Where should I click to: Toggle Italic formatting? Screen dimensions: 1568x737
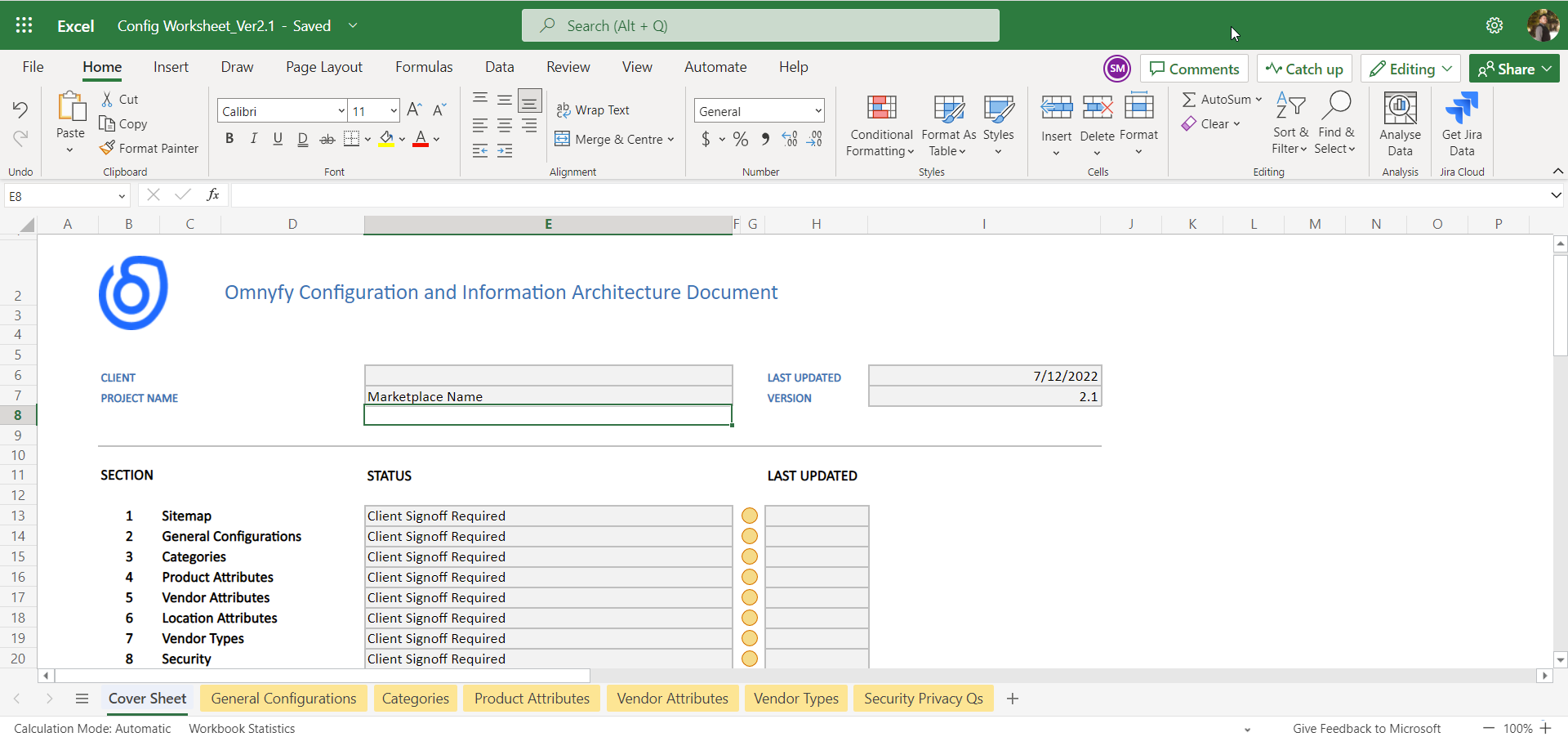[254, 138]
